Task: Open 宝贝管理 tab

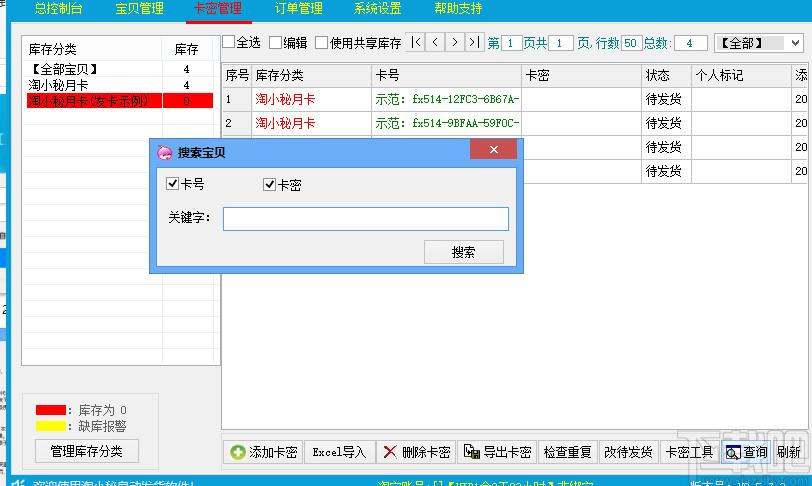Action: (139, 9)
